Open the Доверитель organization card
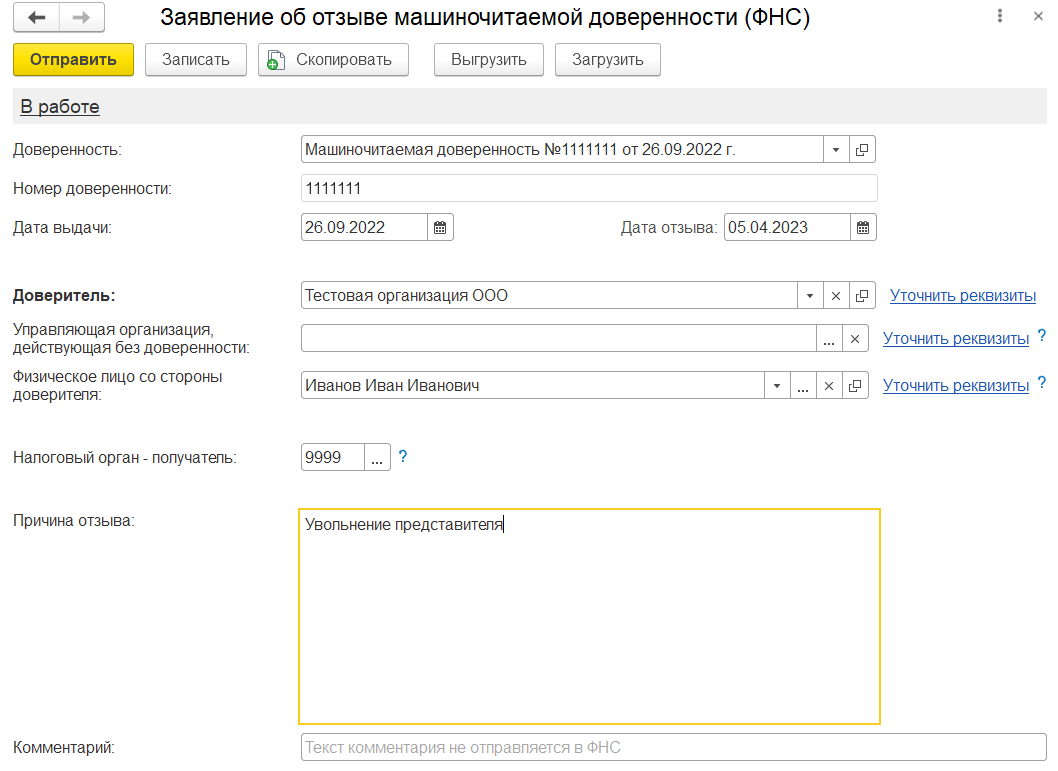The image size is (1058, 771). pos(862,295)
